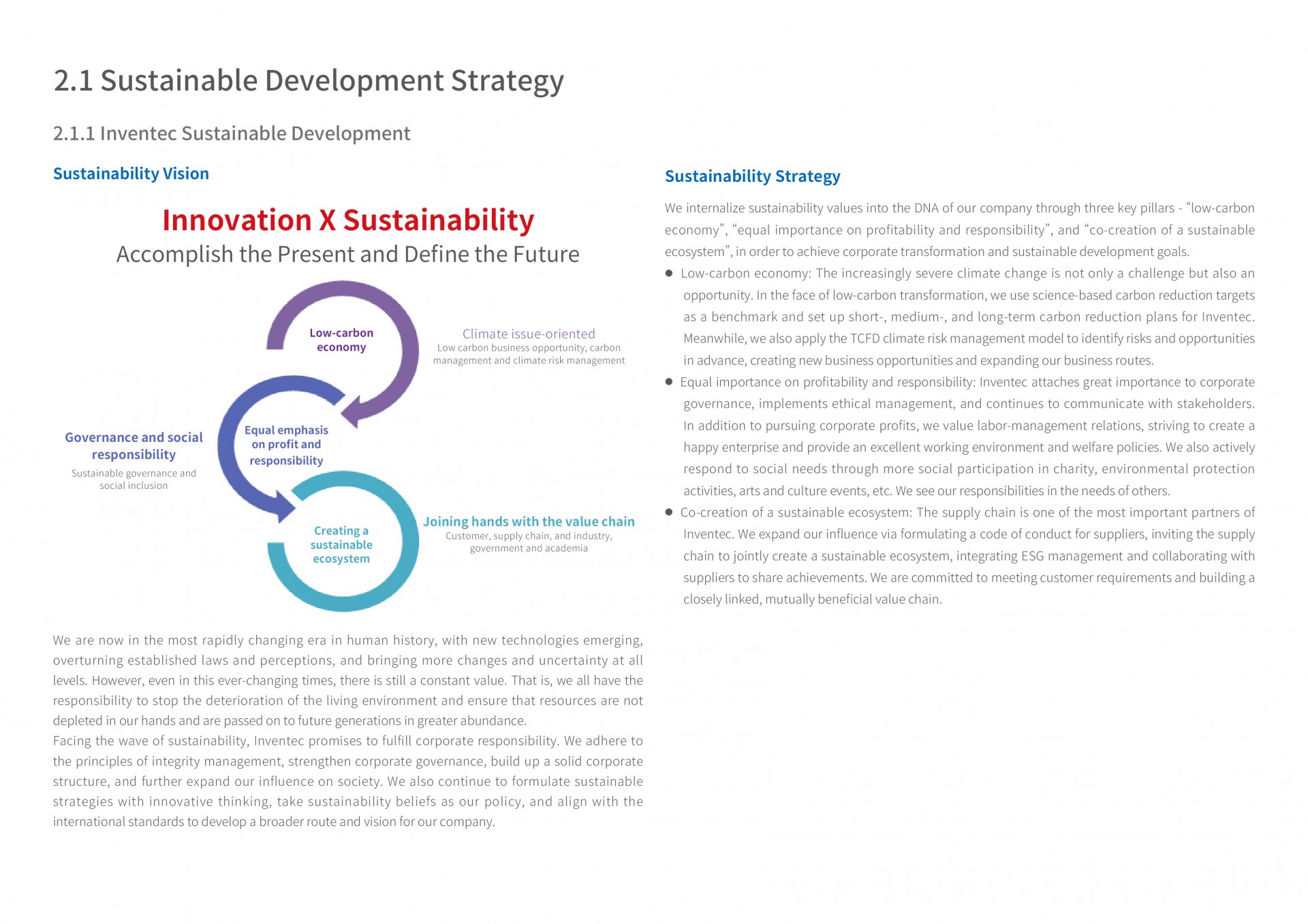Click the 'Low-carbon economy' label inside diagram
Image resolution: width=1308 pixels, height=924 pixels.
[341, 340]
